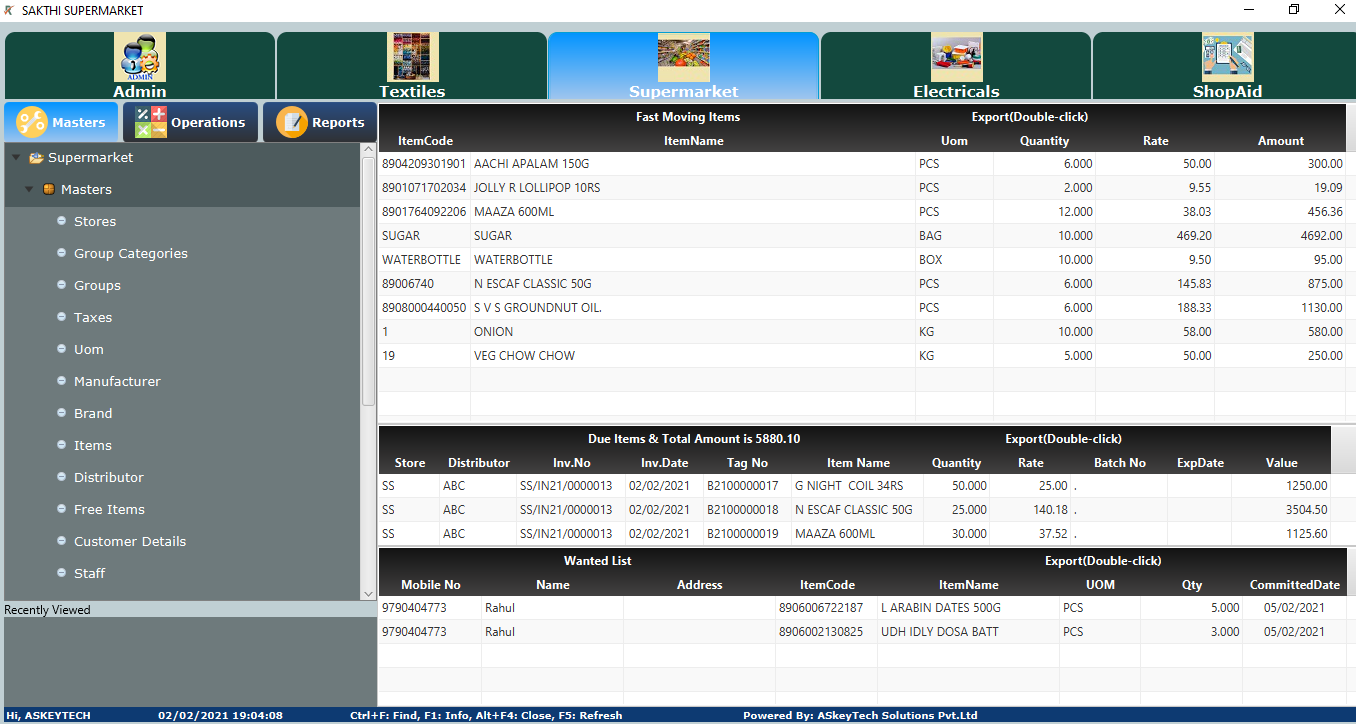Click the Masters tab icon
Viewport: 1356px width, 724px height.
[x=32, y=122]
